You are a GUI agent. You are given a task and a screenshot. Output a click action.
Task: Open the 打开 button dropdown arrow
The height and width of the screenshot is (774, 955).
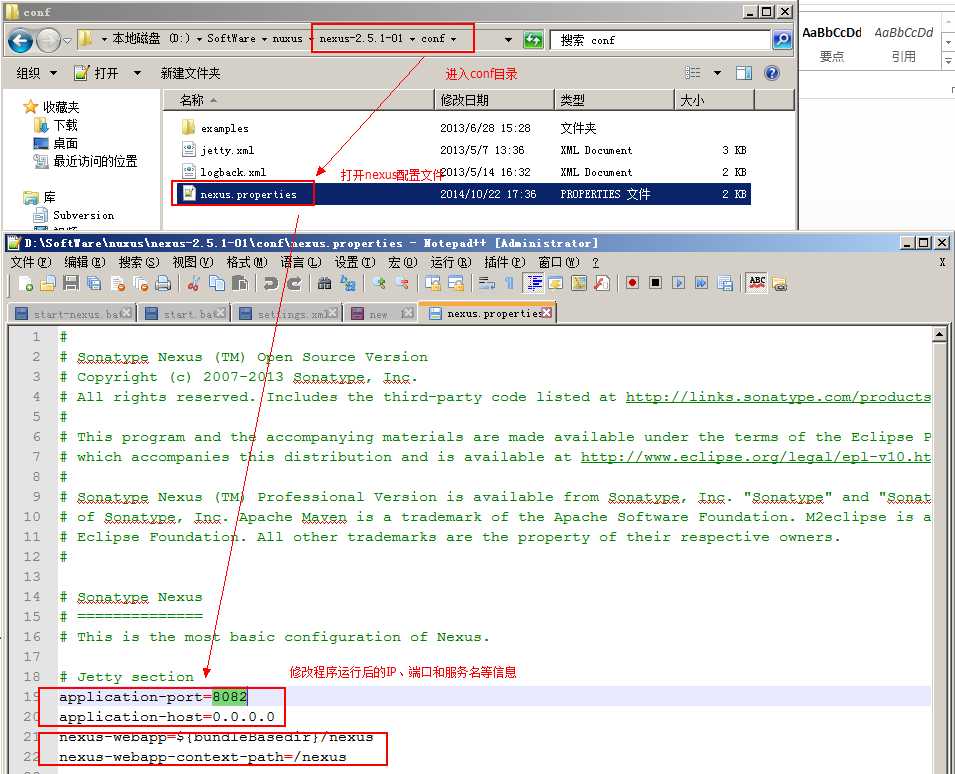tap(138, 73)
